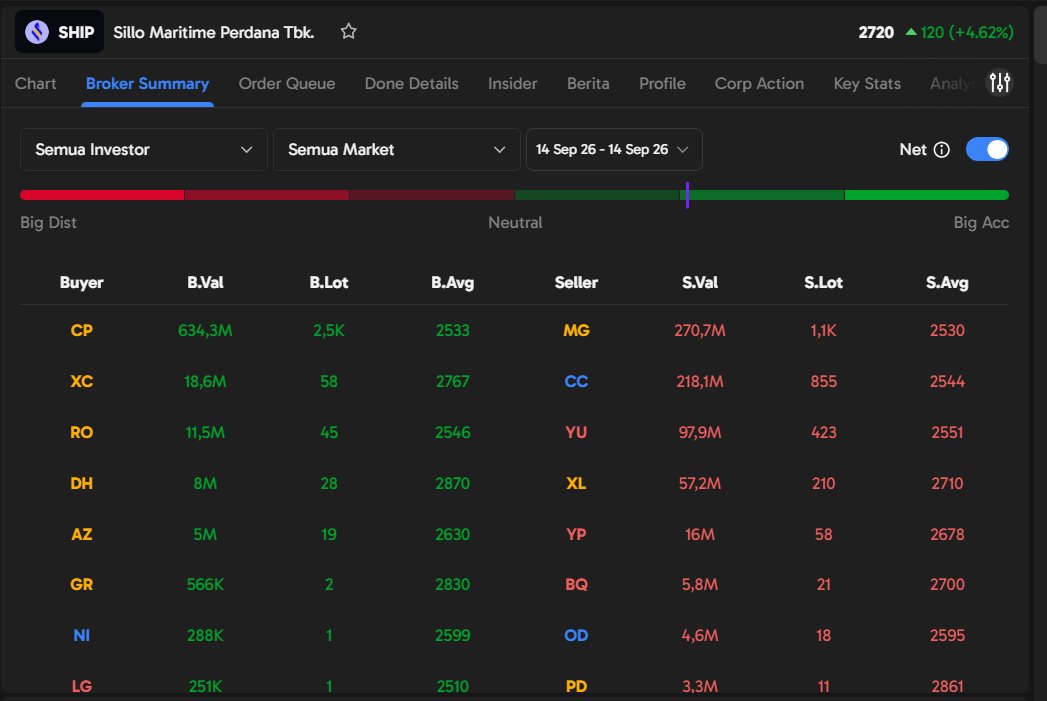Open the Key Stats tab

coord(867,83)
